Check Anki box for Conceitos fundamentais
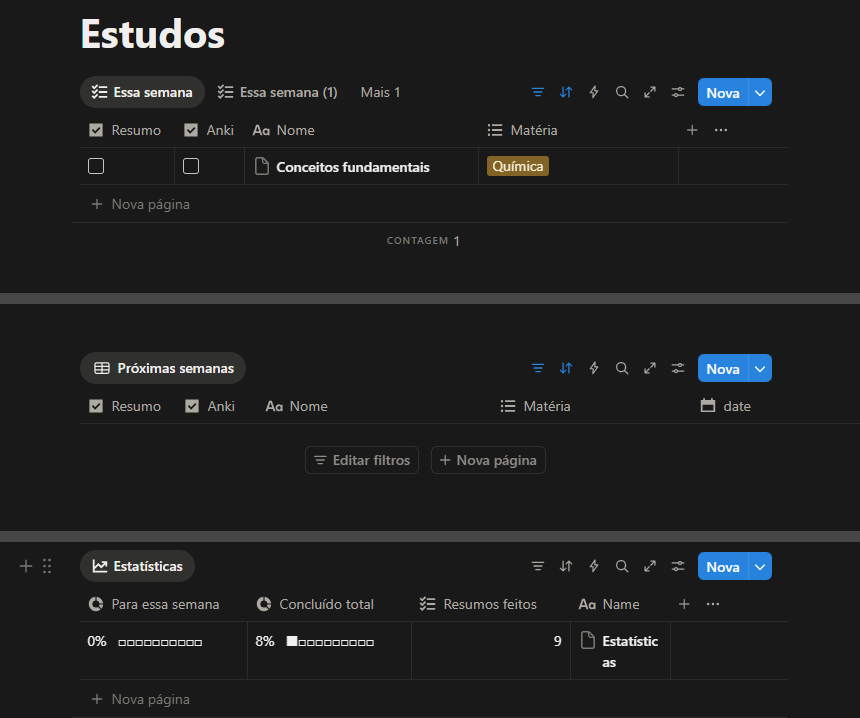Viewport: 860px width, 718px height. 191,166
